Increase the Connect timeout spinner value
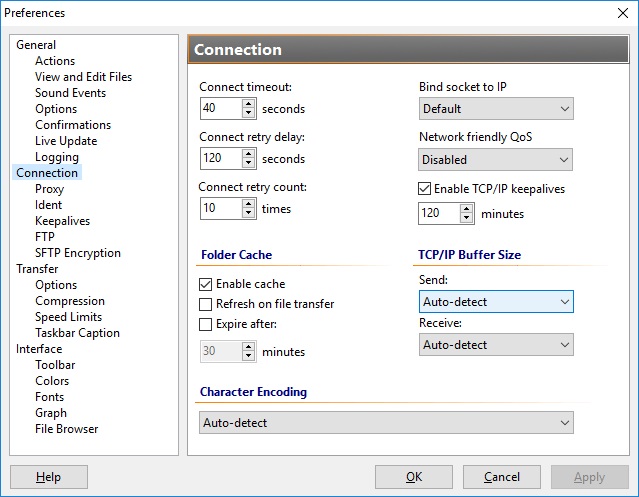The height and width of the screenshot is (497, 639). pyautogui.click(x=249, y=103)
